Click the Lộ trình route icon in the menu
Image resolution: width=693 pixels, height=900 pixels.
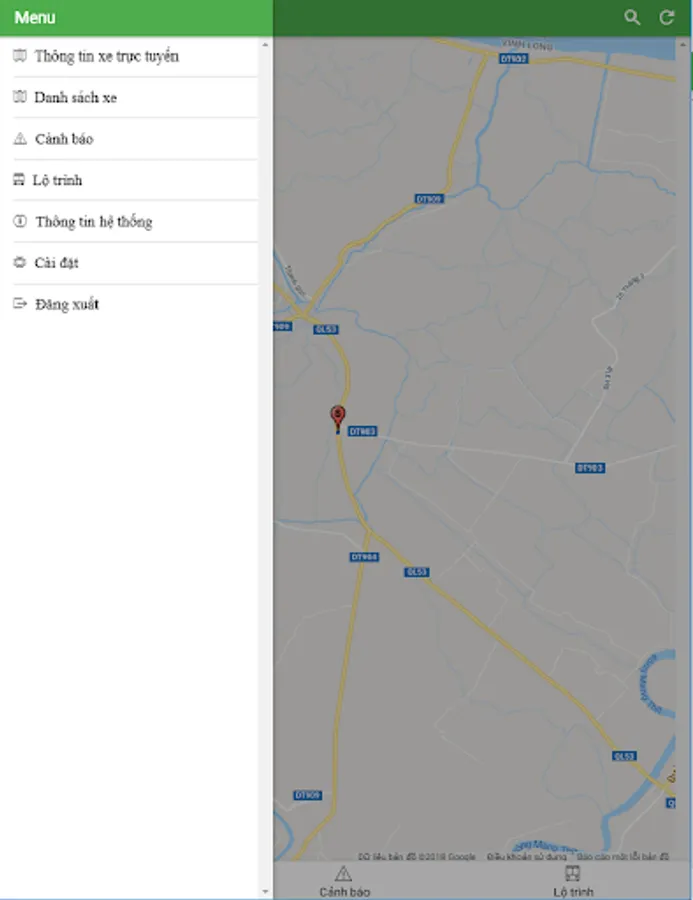(18, 180)
